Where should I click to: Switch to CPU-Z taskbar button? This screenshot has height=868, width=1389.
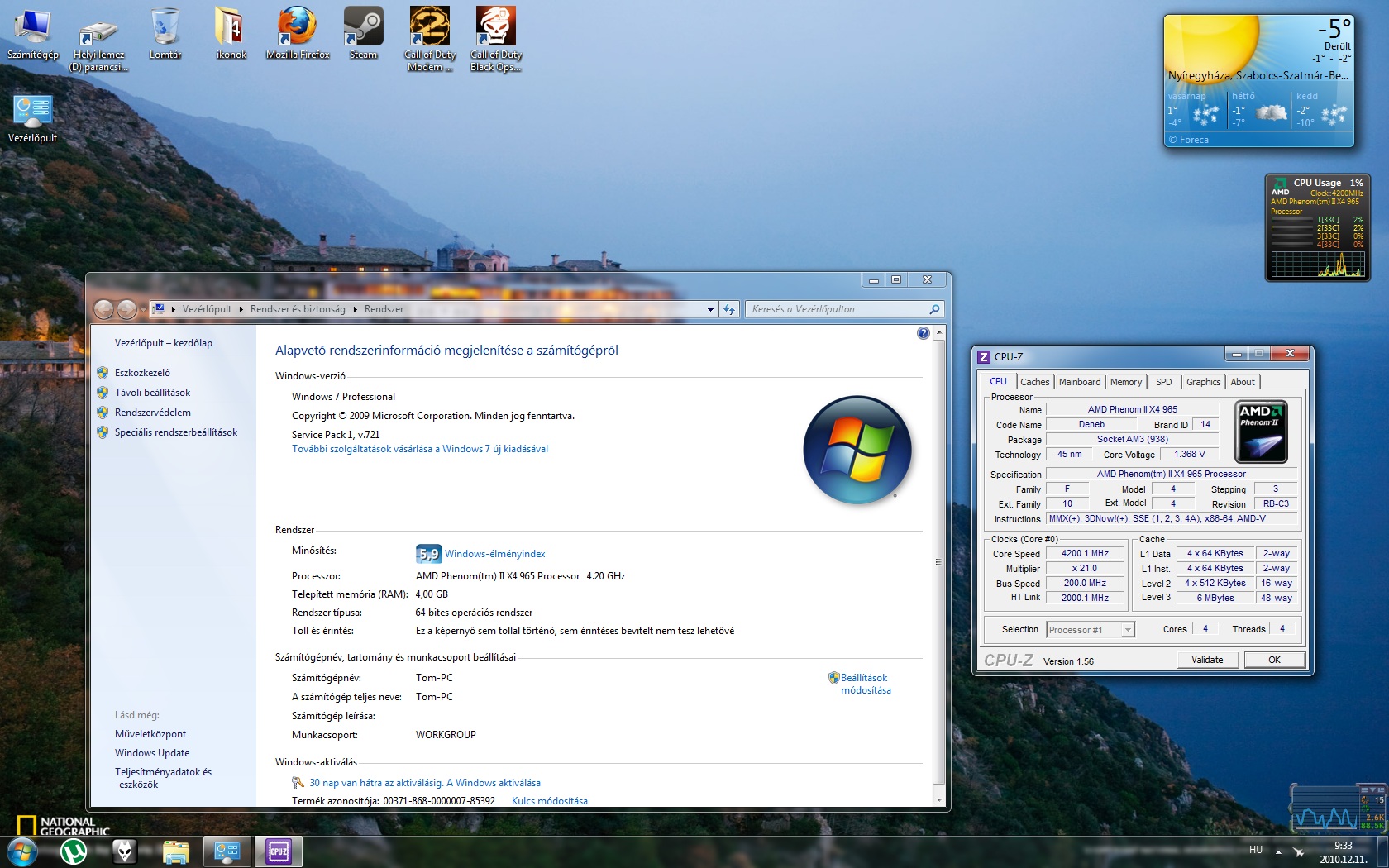278,851
